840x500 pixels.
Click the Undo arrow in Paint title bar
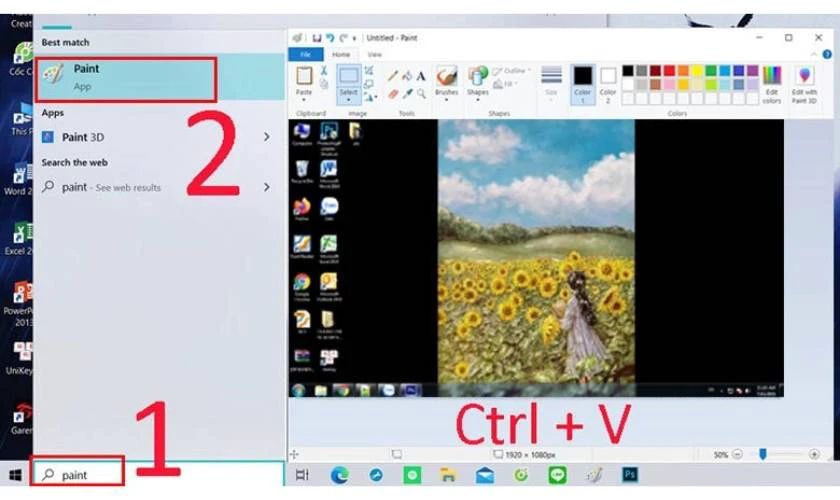click(x=330, y=38)
